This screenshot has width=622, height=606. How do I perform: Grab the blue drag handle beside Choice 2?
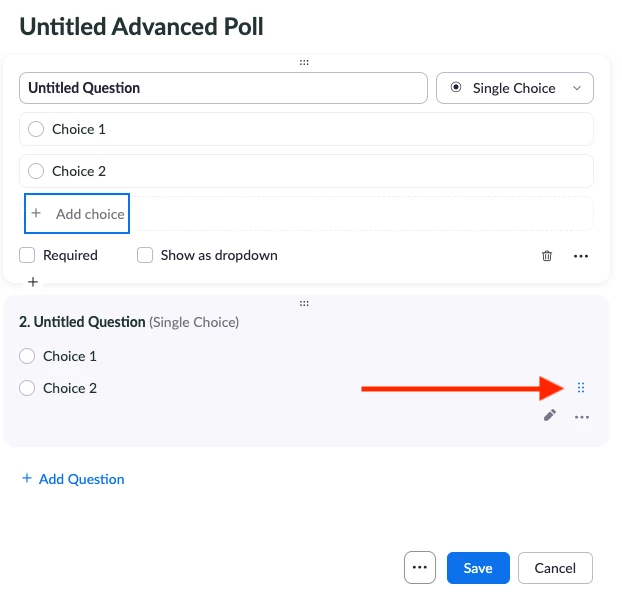[581, 388]
